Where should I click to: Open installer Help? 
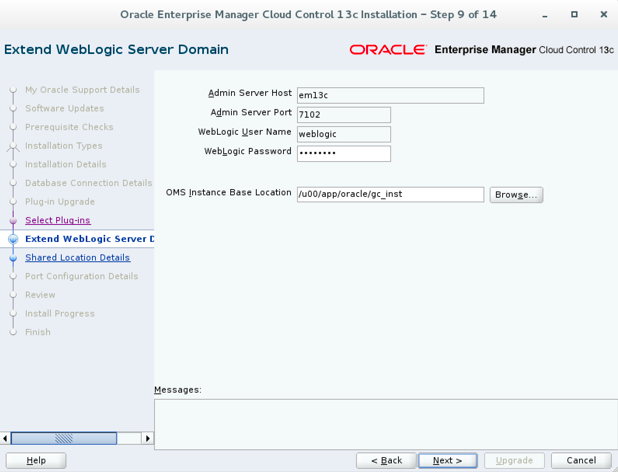click(x=36, y=460)
